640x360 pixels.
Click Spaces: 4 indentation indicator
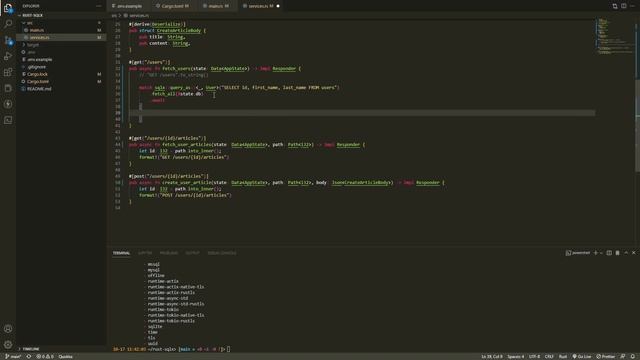pyautogui.click(x=516, y=357)
